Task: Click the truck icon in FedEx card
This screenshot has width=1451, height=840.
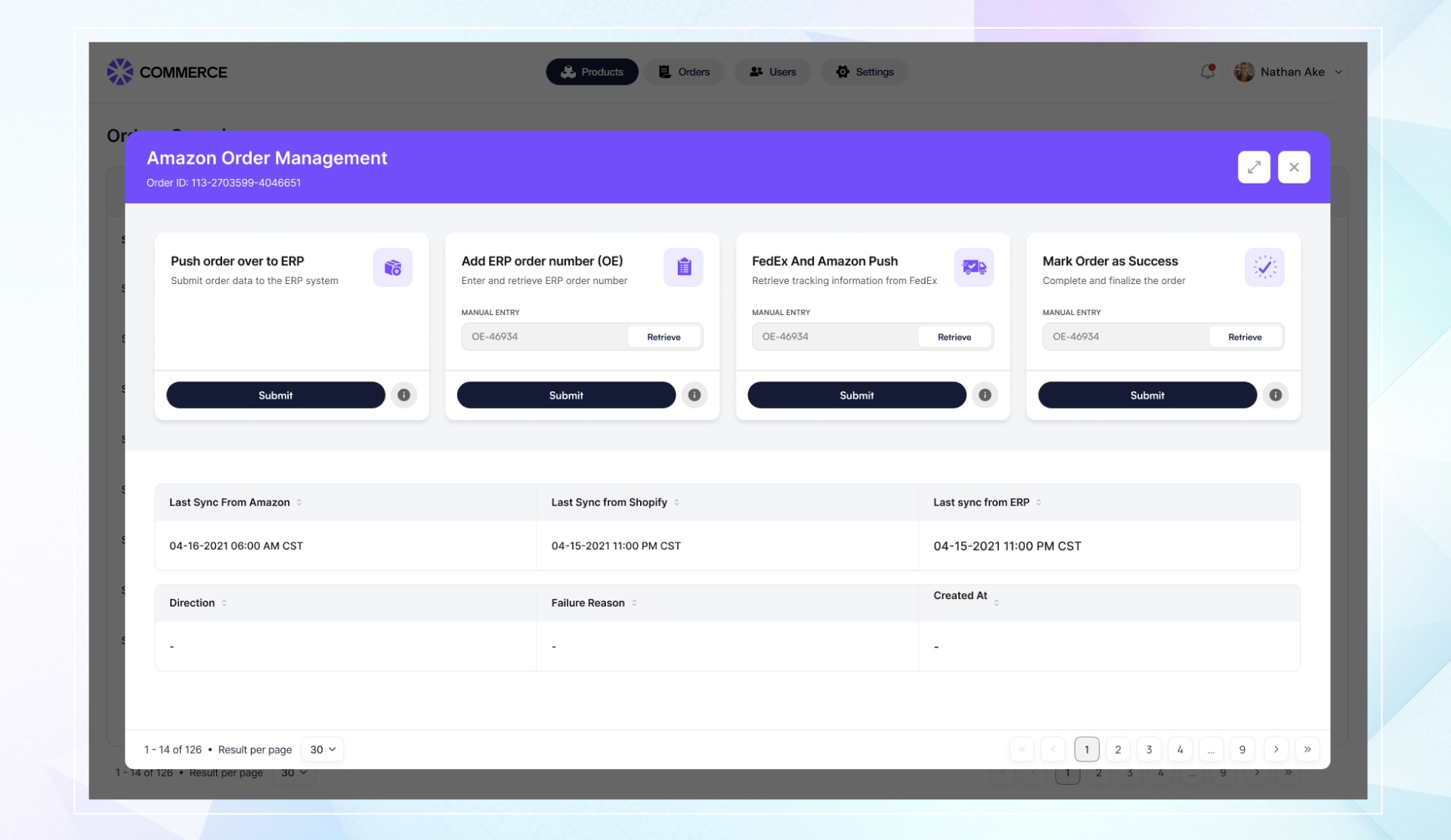Action: point(973,267)
